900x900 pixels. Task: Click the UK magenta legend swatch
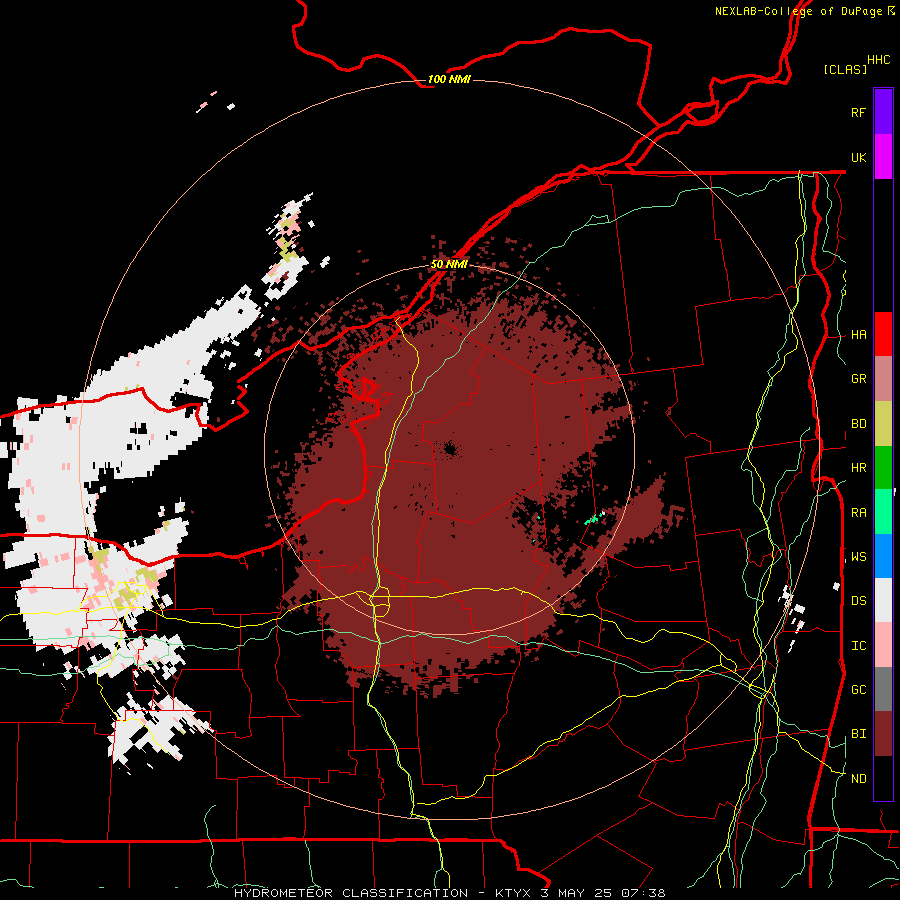click(x=883, y=157)
